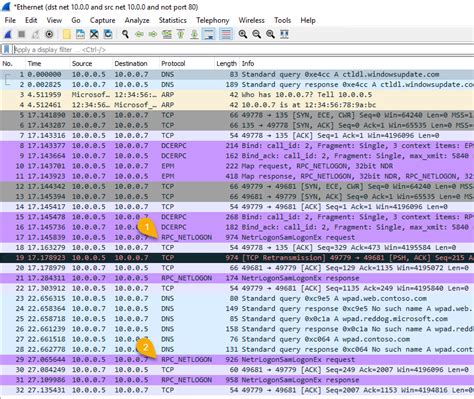
Task: Select packet 17 NetrLogonSamLogonEx request
Action: tap(237, 237)
